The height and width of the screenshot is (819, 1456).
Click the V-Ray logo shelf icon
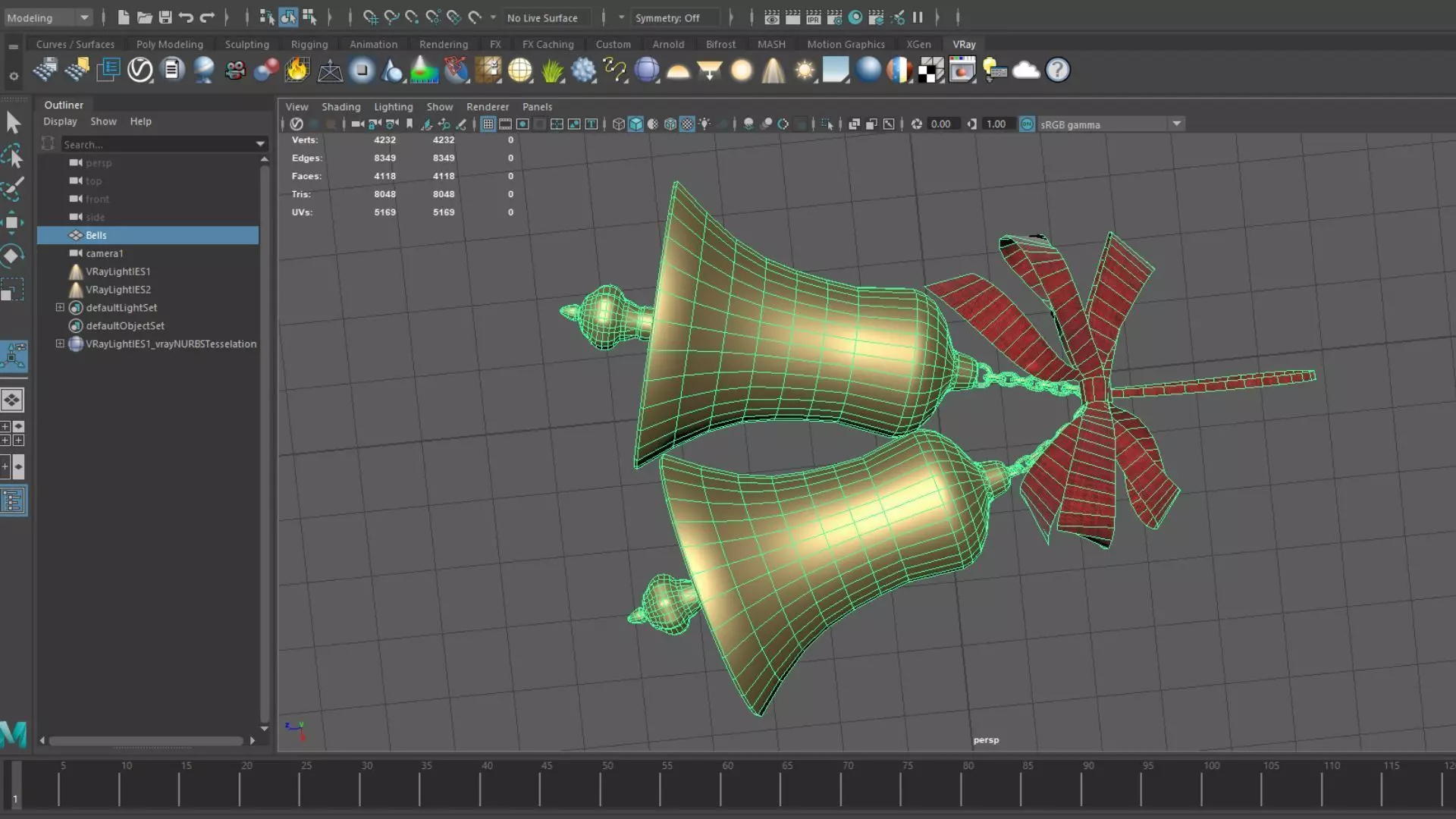click(x=140, y=71)
